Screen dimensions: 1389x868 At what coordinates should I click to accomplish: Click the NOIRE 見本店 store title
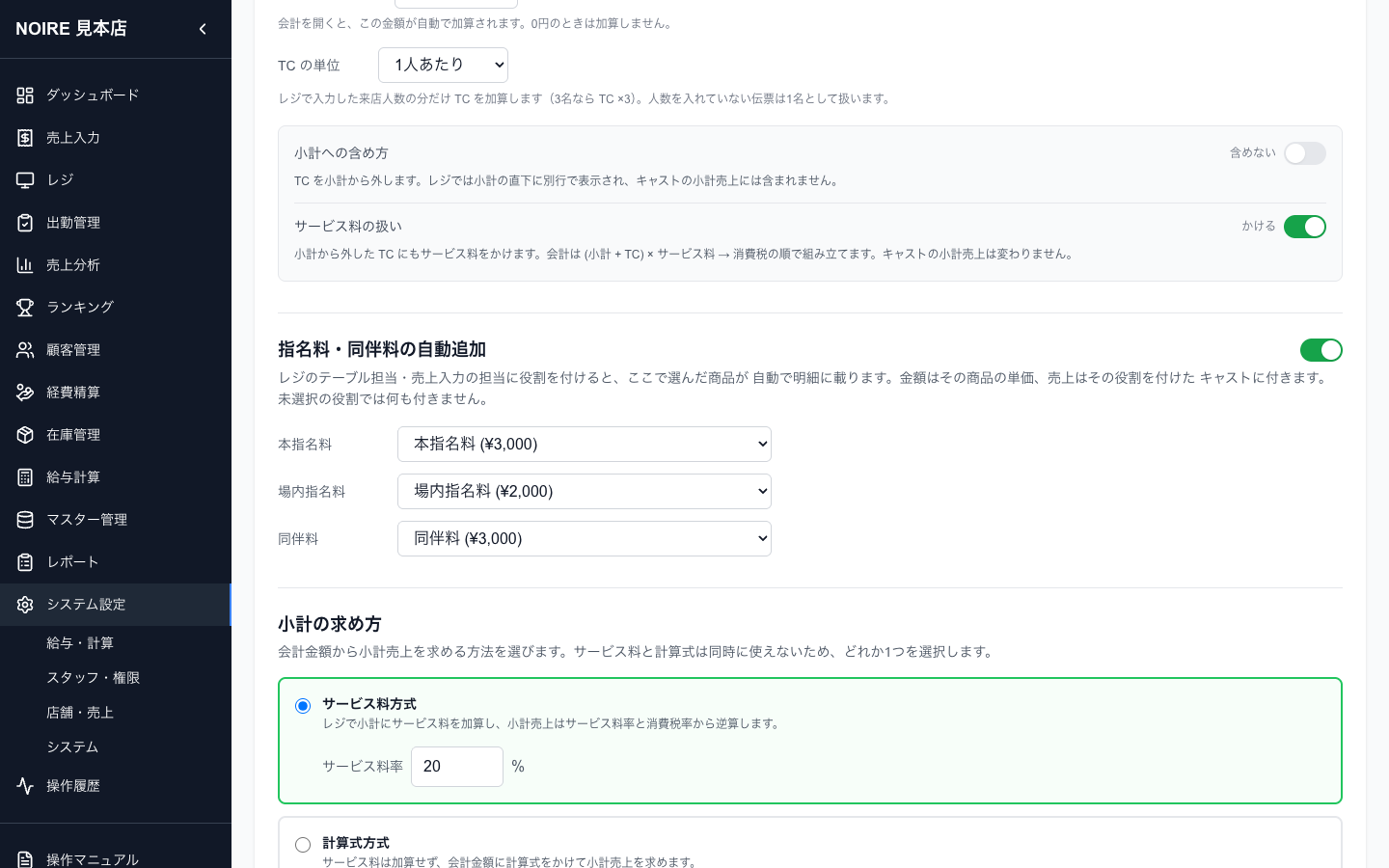pyautogui.click(x=71, y=29)
